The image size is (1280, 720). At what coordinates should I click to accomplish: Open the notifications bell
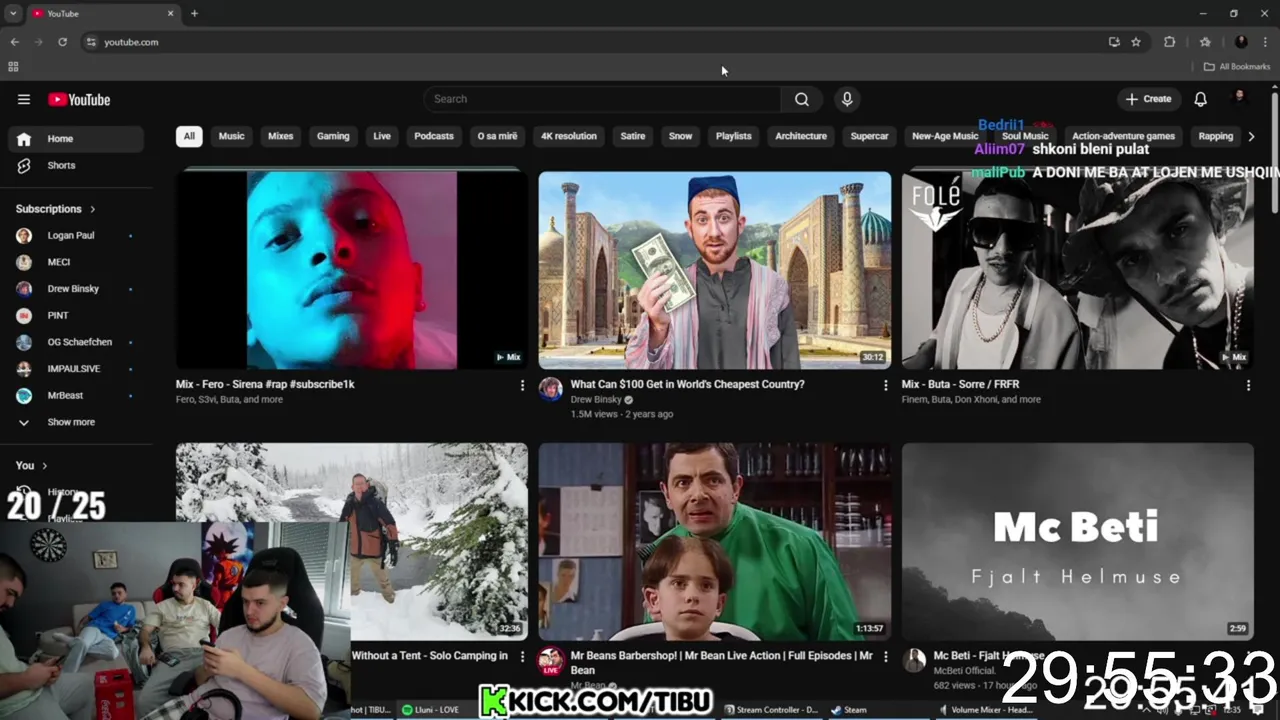click(x=1200, y=99)
